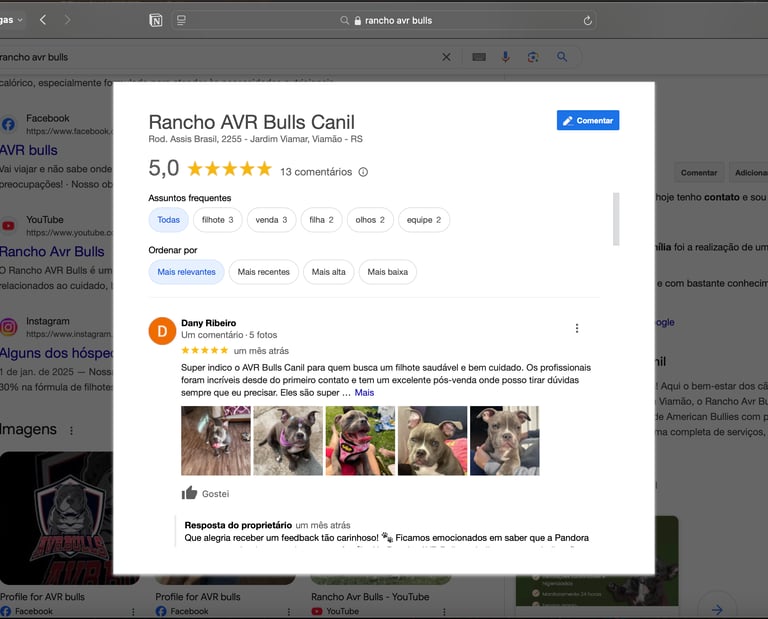Open the tab groups dropdown chevron
The width and height of the screenshot is (768, 619).
[20, 20]
